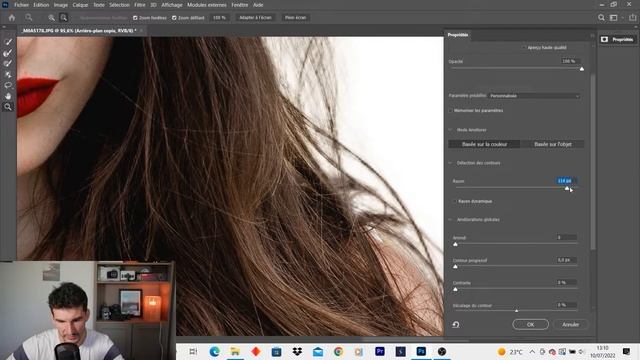
Task: Click the Contour progressif slider track
Action: [x=516, y=266]
